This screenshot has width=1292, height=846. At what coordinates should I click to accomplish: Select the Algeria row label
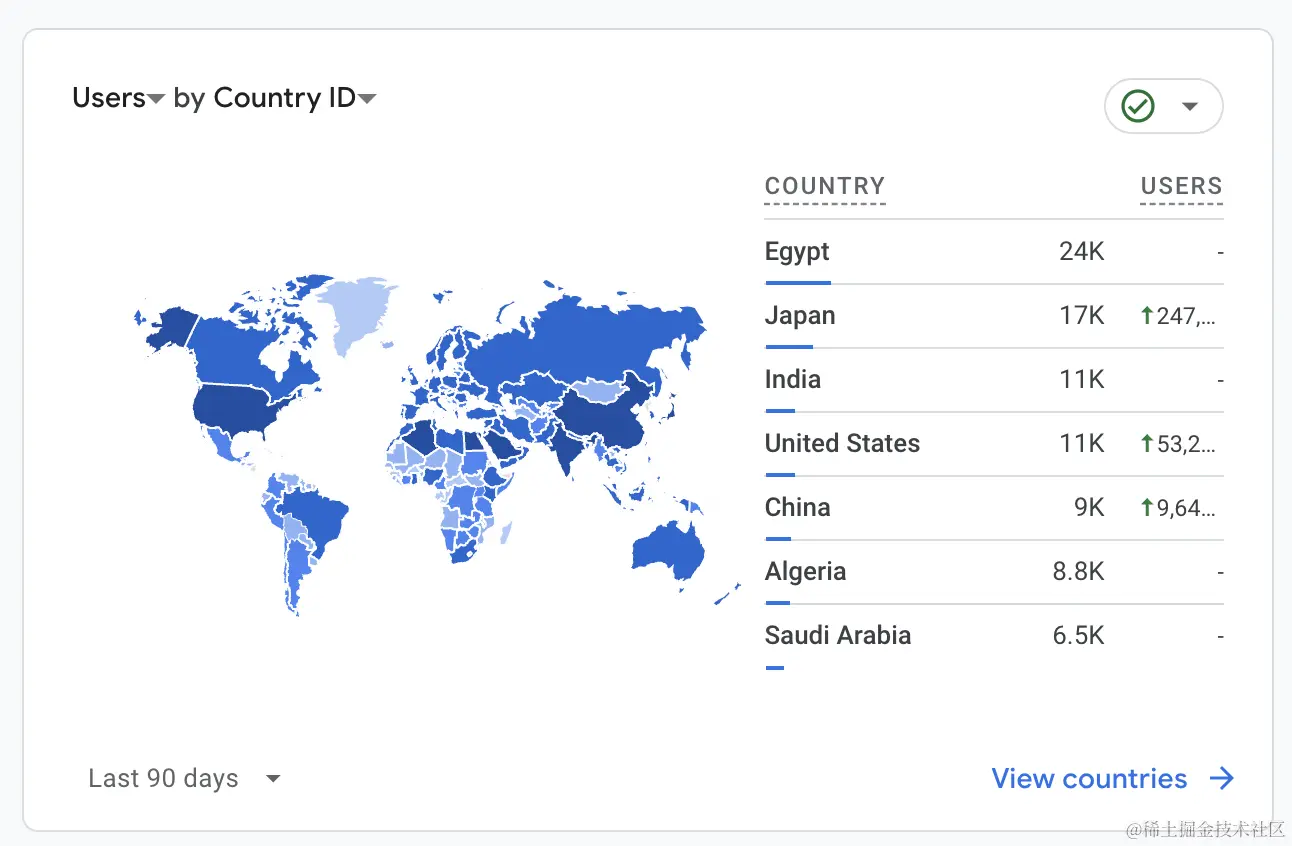805,571
